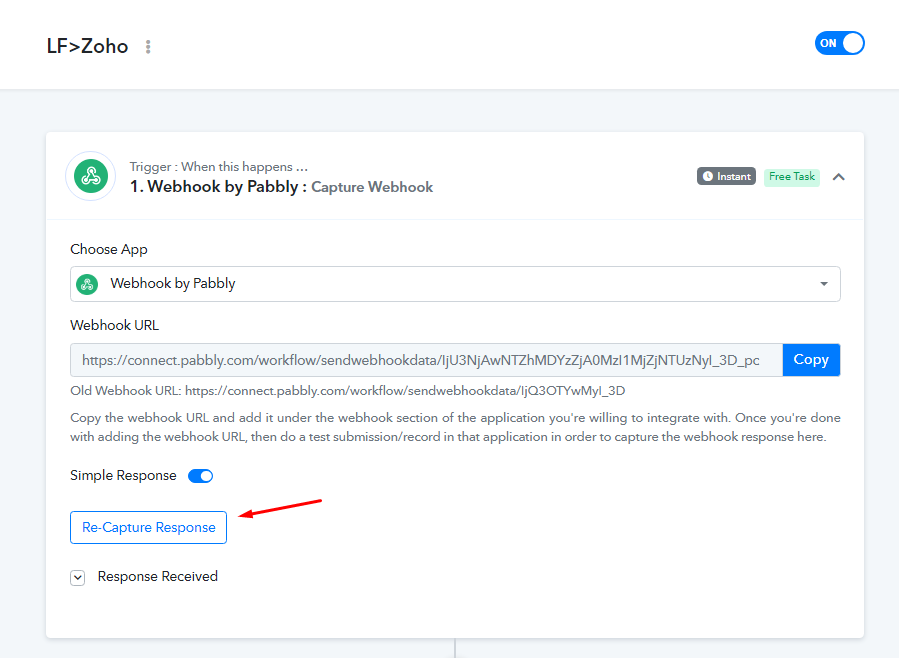Turn off the workflow ON switch

click(839, 44)
